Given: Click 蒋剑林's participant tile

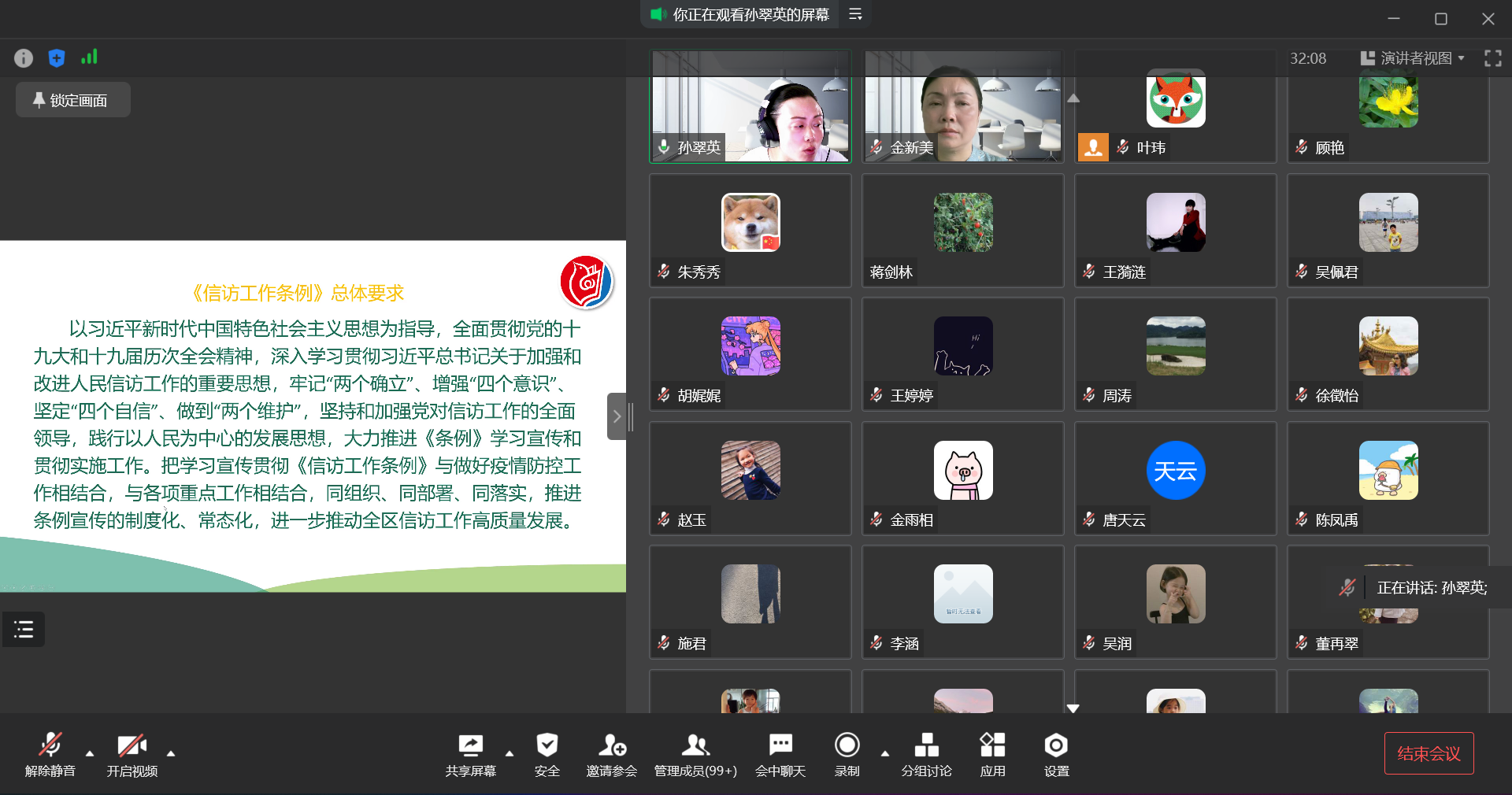Looking at the screenshot, I should pyautogui.click(x=963, y=230).
